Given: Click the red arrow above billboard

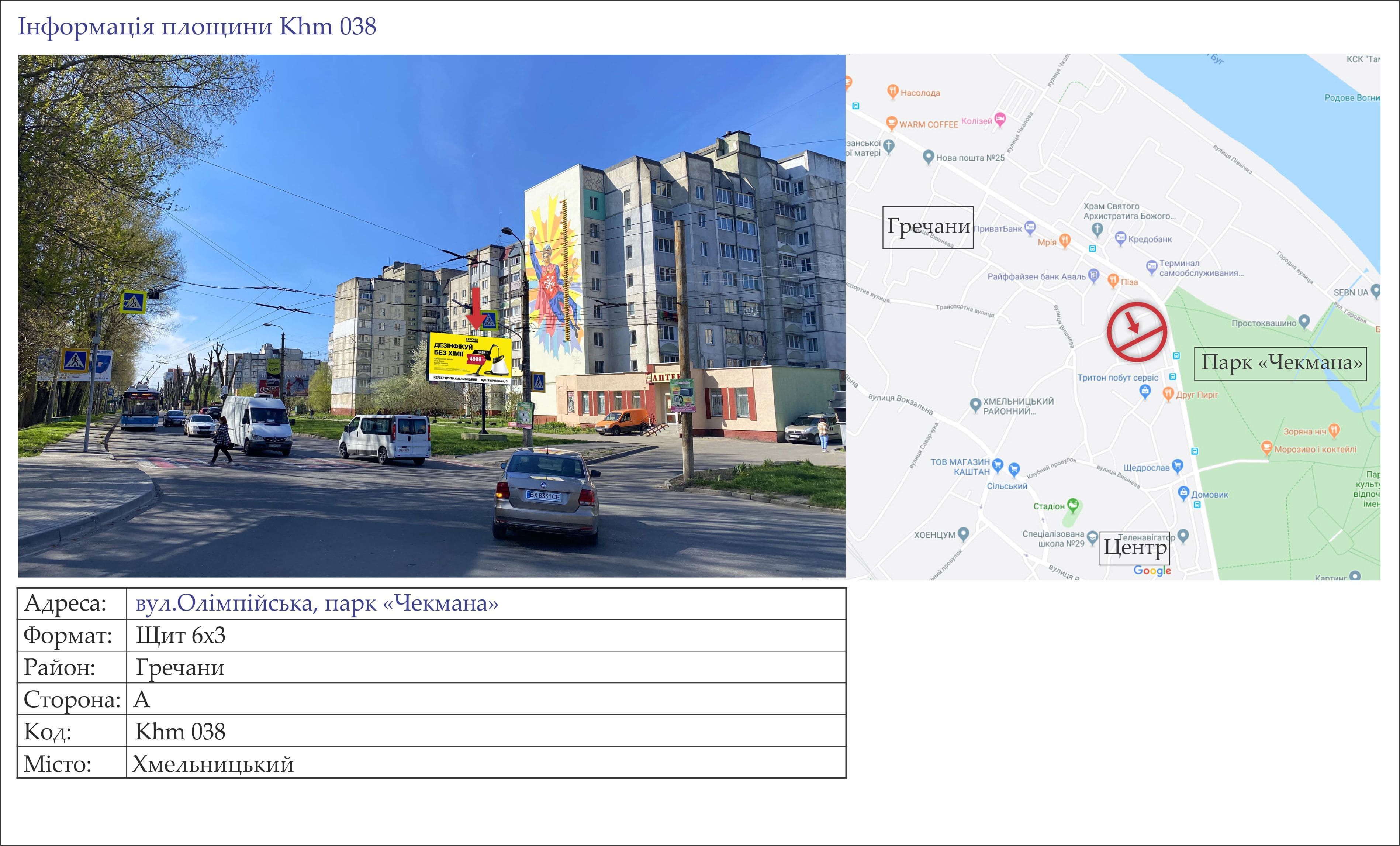Looking at the screenshot, I should (476, 308).
